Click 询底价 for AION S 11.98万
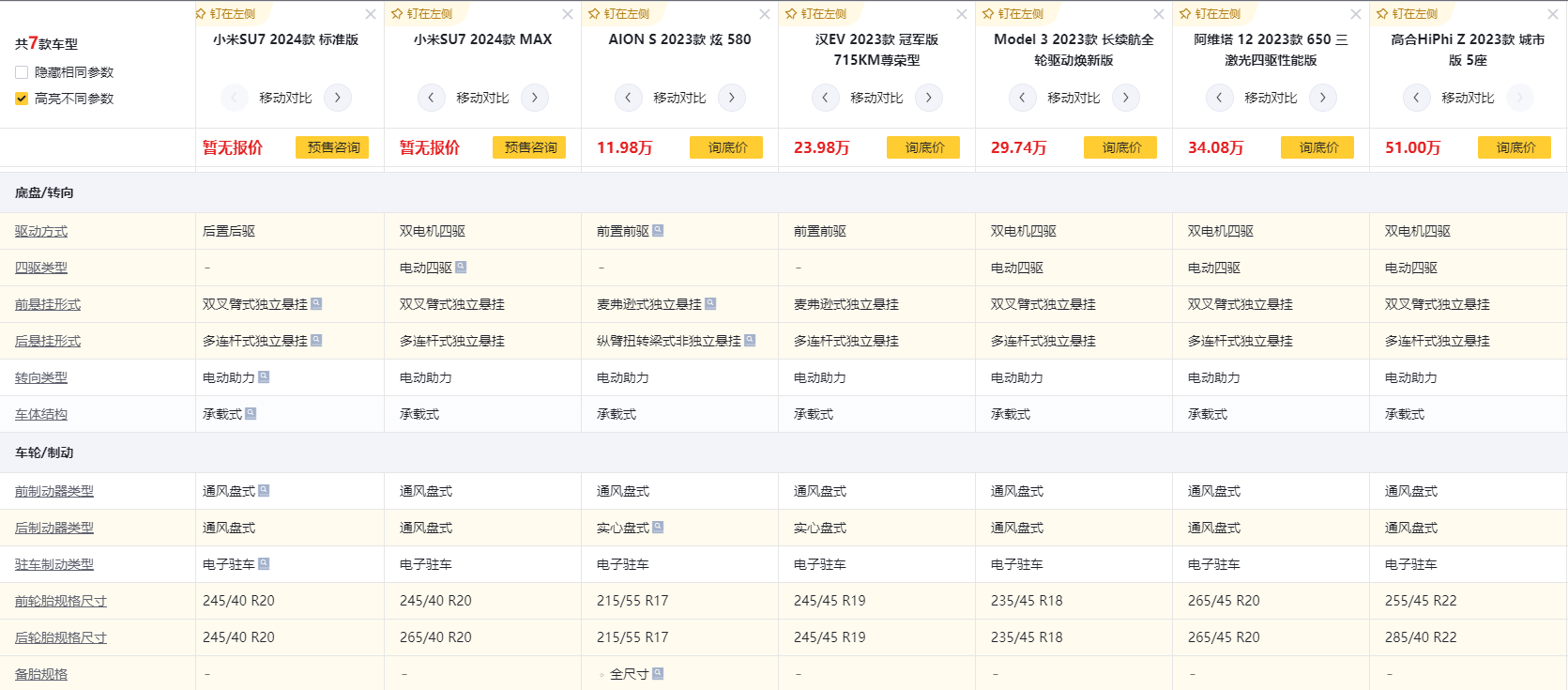 726,147
